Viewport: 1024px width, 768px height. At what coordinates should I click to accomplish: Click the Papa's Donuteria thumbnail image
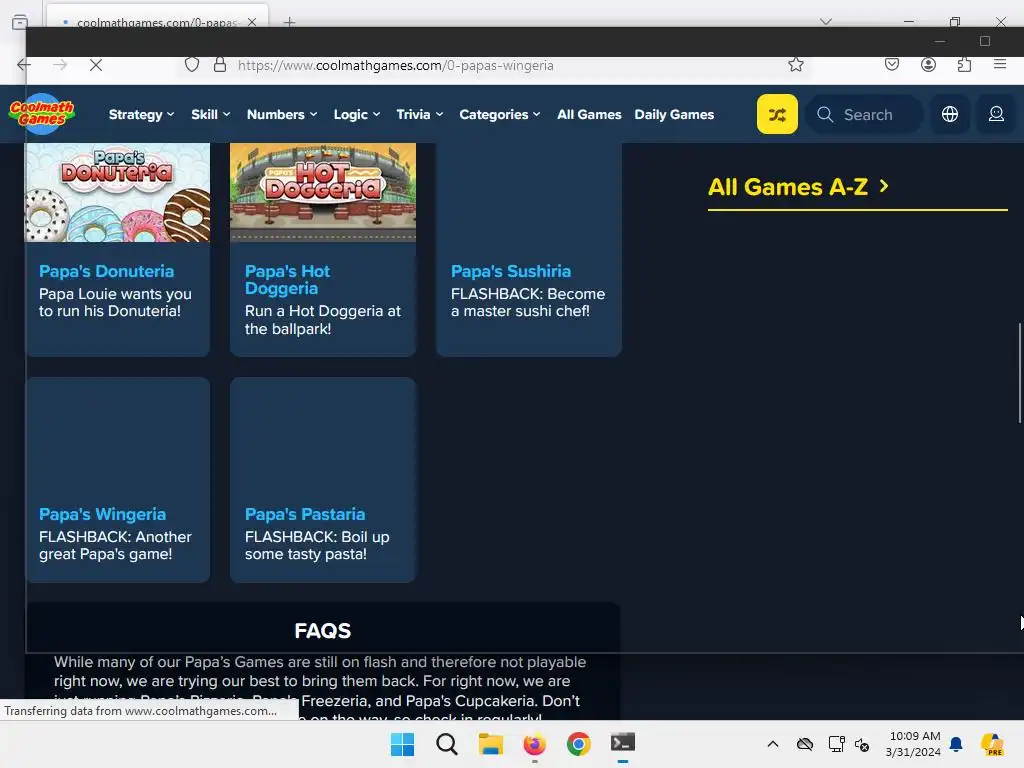(118, 193)
